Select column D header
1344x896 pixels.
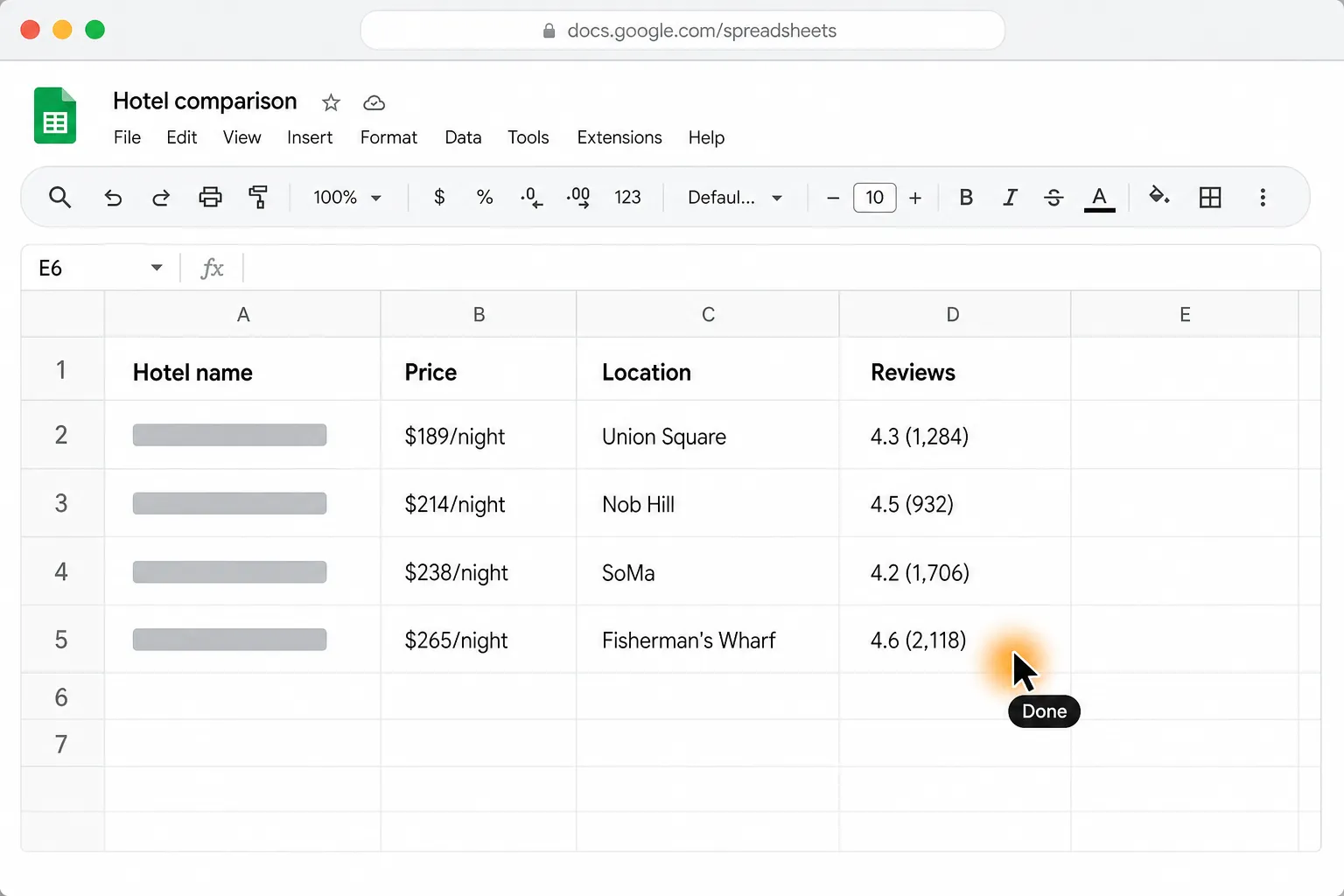pos(953,314)
